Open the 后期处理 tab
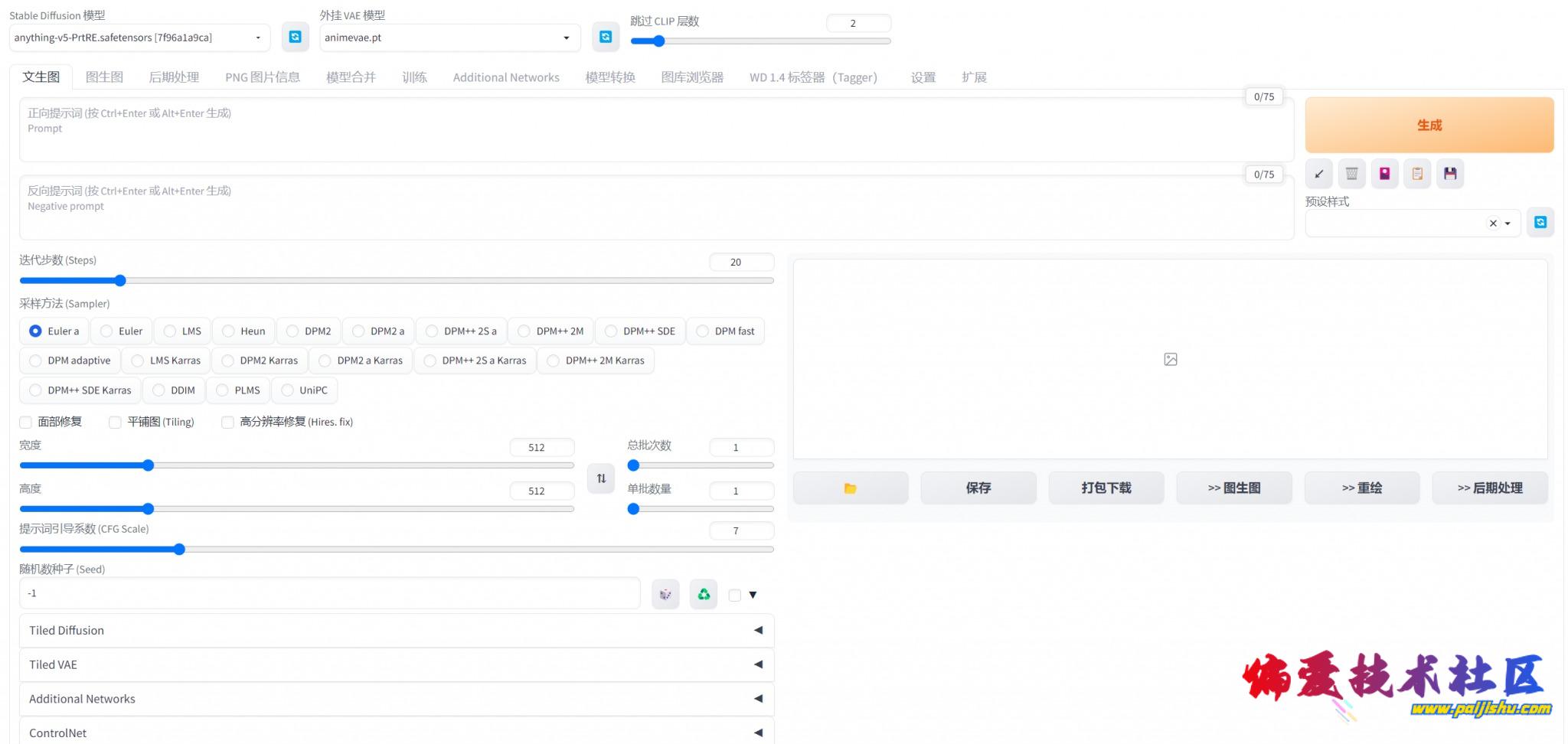Viewport: 1568px width, 744px height. [x=174, y=77]
